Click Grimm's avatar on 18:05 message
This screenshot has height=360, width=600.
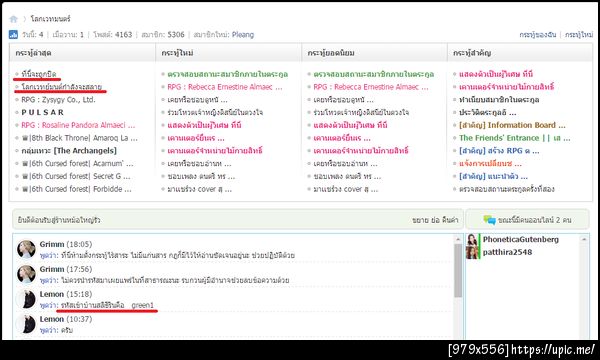pyautogui.click(x=26, y=249)
